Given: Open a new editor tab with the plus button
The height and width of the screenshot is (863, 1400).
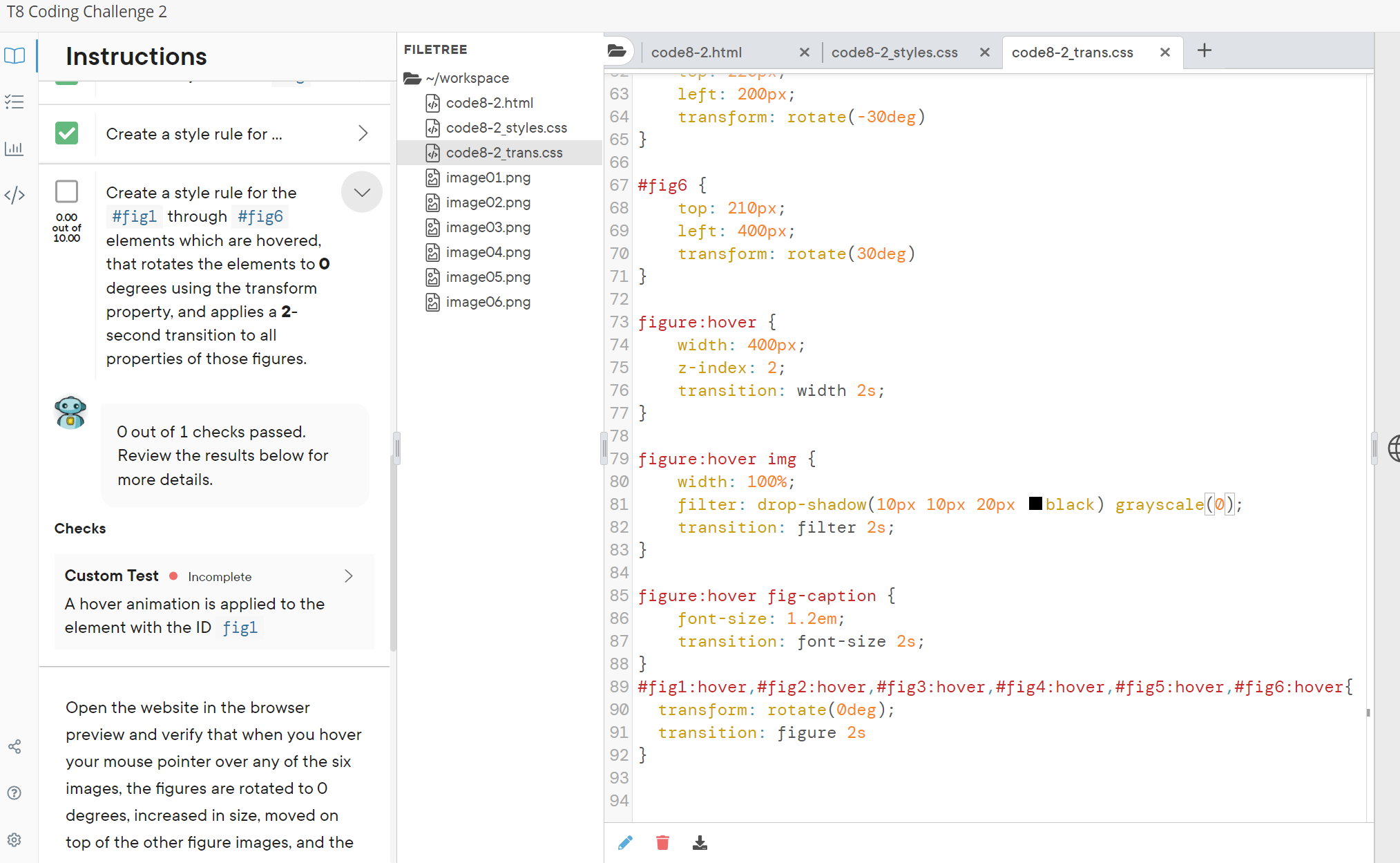Looking at the screenshot, I should [1205, 50].
